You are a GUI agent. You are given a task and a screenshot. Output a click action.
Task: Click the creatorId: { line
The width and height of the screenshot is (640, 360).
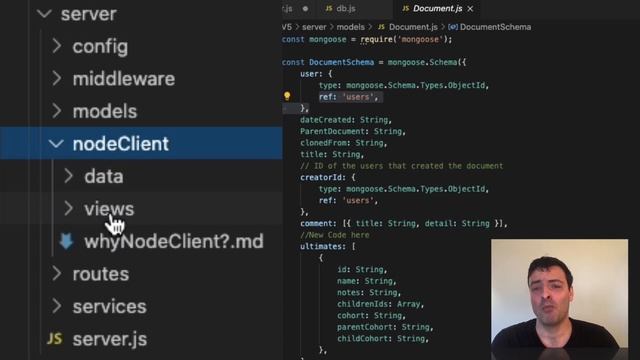coord(328,178)
